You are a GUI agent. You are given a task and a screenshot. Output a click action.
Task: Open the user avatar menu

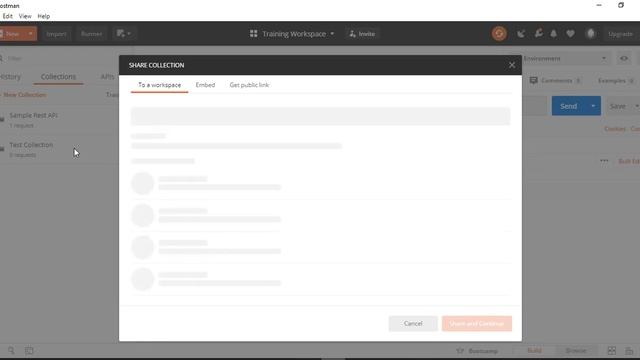pos(590,34)
